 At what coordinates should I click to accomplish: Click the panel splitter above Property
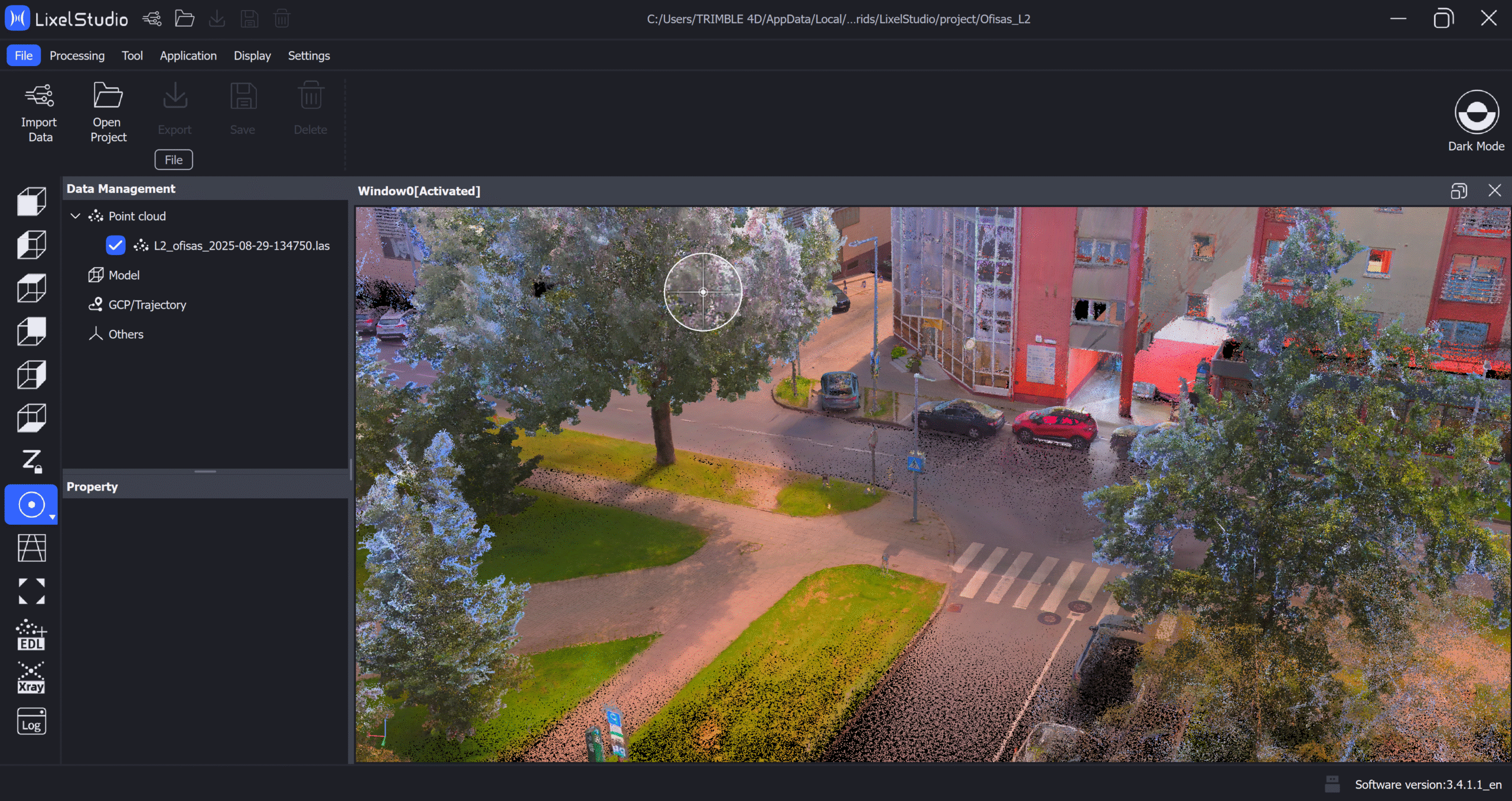pos(205,472)
